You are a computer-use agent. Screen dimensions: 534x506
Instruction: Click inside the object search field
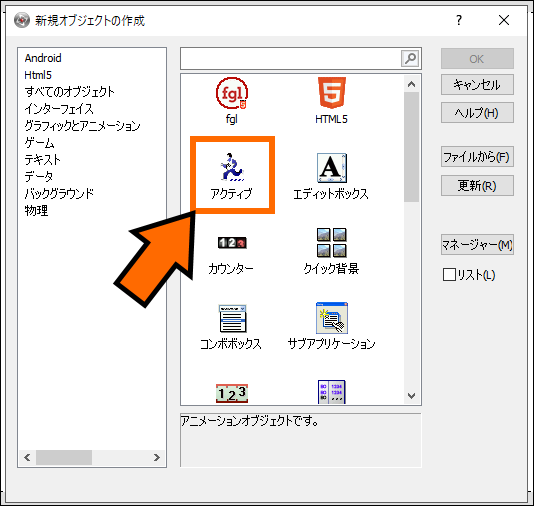(290, 59)
